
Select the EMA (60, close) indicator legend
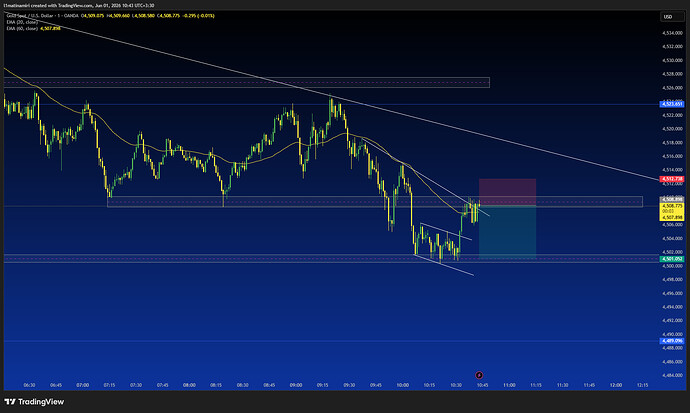coord(22,28)
